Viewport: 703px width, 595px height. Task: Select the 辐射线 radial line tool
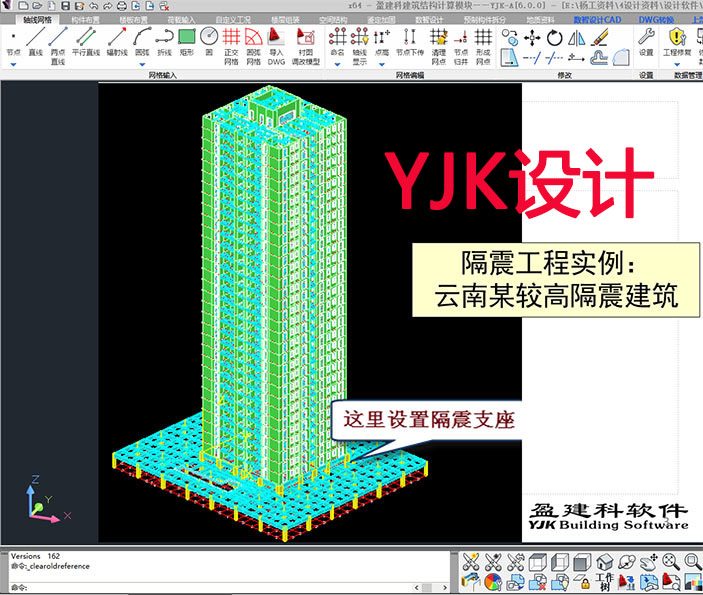pos(117,43)
